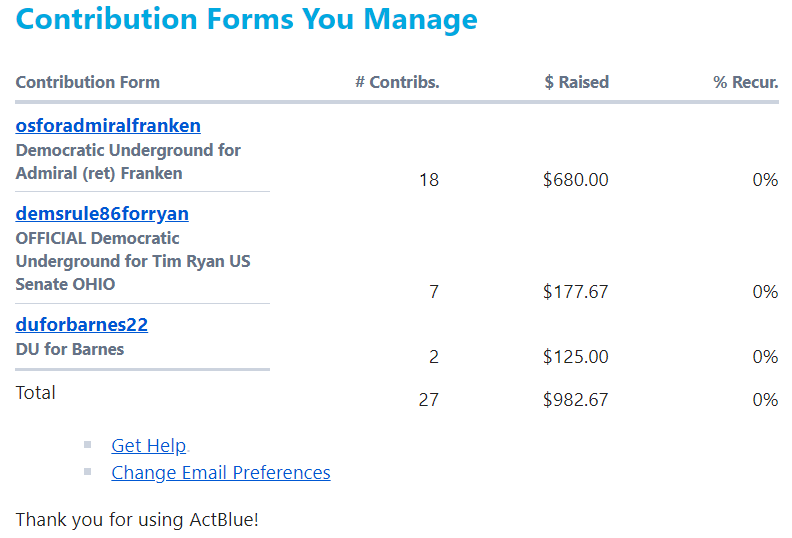The image size is (792, 538).
Task: Click the Get Help link
Action: [149, 446]
